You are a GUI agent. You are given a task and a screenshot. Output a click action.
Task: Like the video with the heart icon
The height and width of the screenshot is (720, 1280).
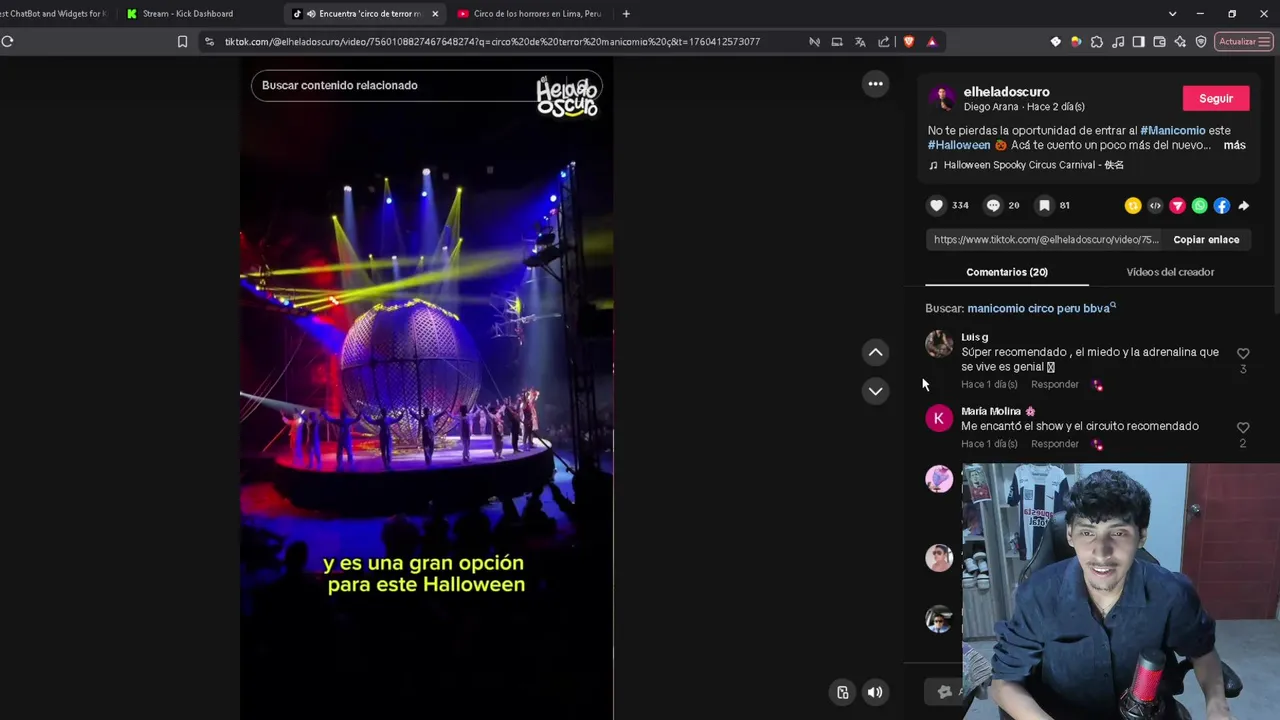click(x=936, y=205)
